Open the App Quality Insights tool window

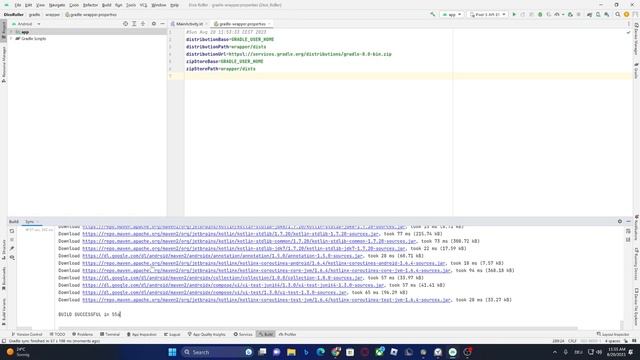[207, 334]
